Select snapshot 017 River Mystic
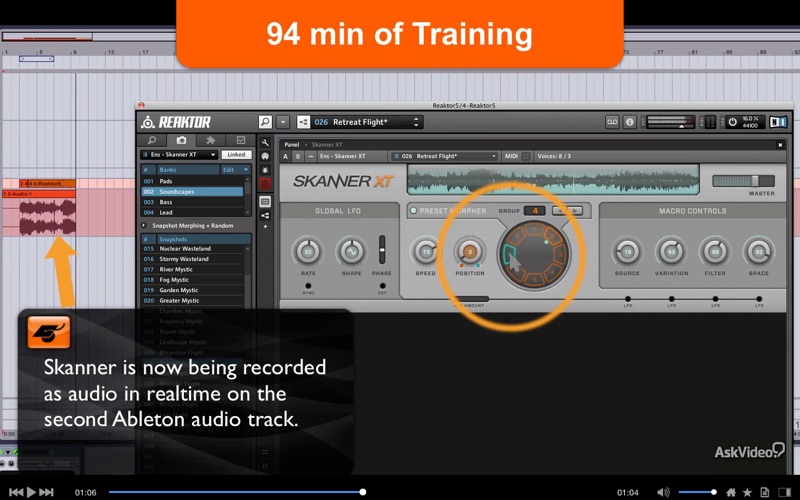800x500 pixels. [193, 269]
